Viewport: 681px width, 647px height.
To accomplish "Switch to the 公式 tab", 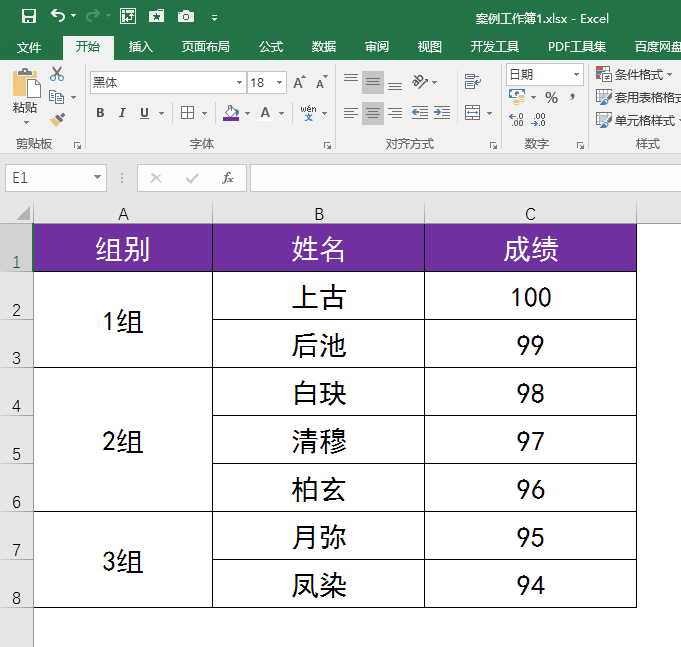I will pyautogui.click(x=271, y=46).
